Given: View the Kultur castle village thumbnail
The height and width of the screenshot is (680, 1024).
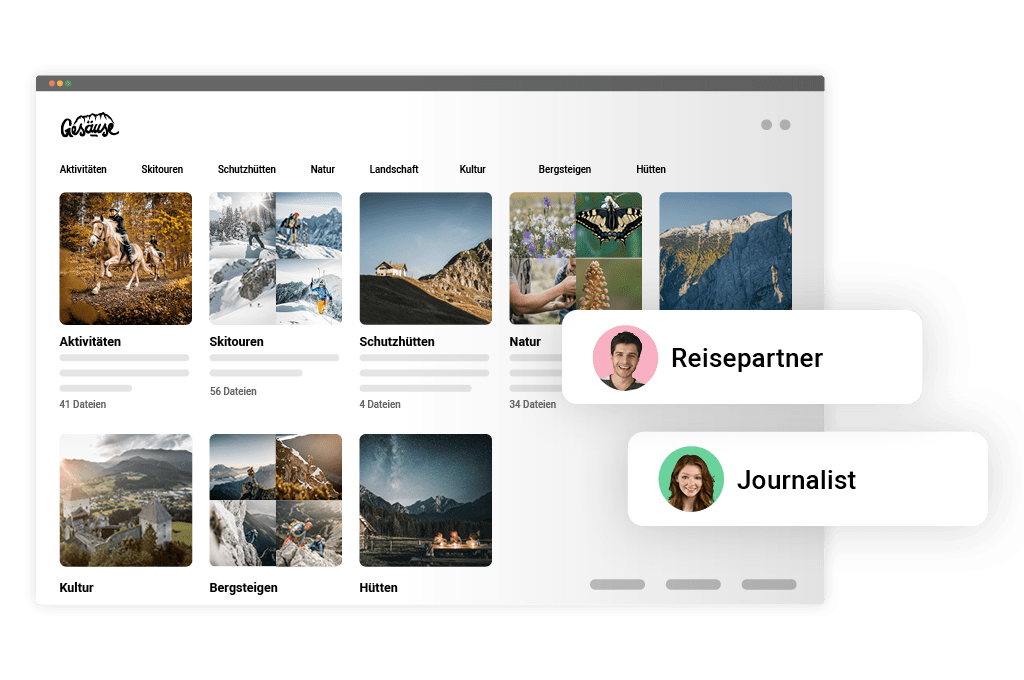Looking at the screenshot, I should point(126,500).
